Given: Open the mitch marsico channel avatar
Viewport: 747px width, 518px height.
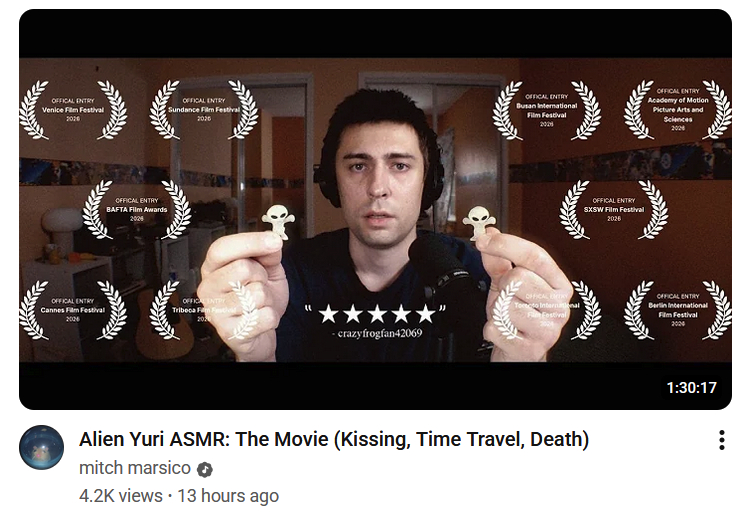Looking at the screenshot, I should pyautogui.click(x=41, y=447).
